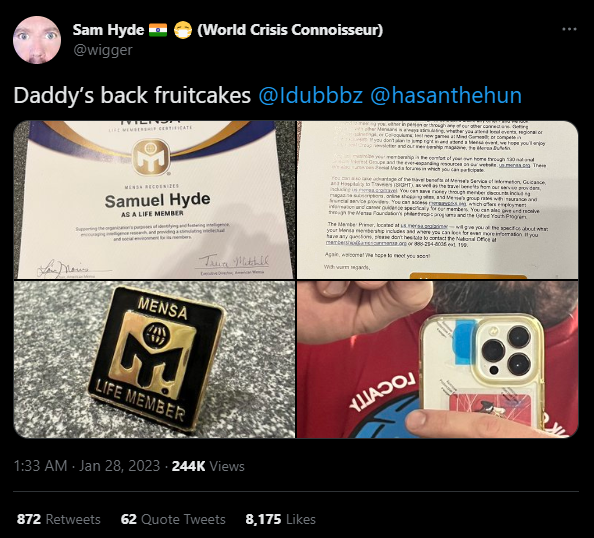The width and height of the screenshot is (594, 538).
Task: Open the @hasanthehun mention link
Action: (446, 95)
